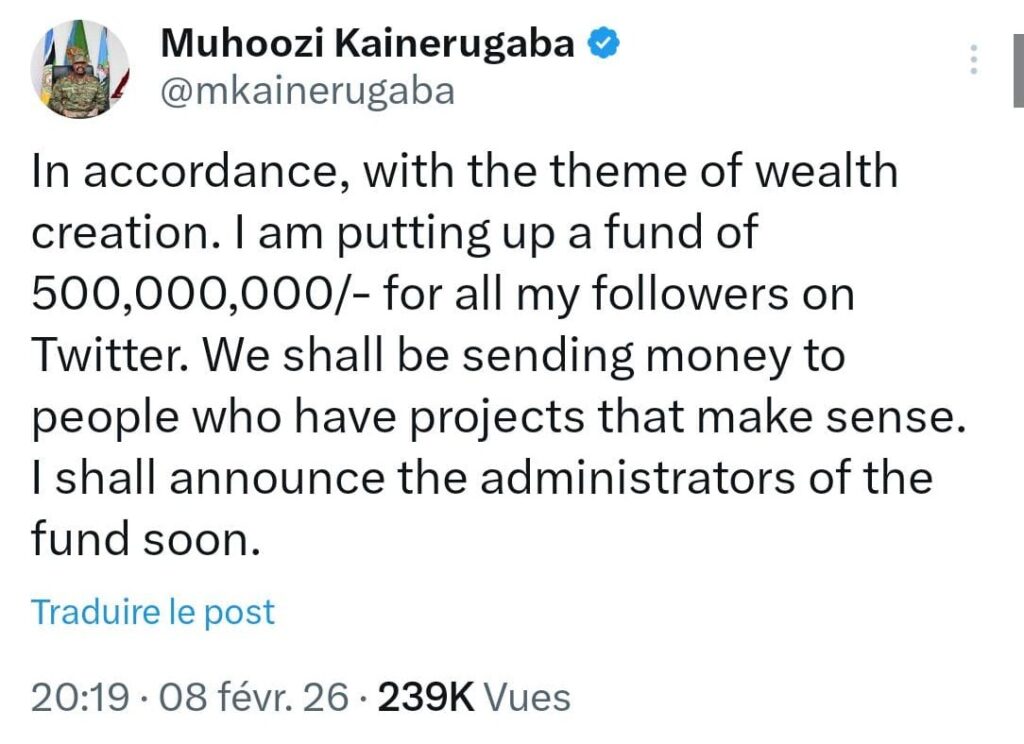Click the 20:19 post timestamp

[80, 697]
